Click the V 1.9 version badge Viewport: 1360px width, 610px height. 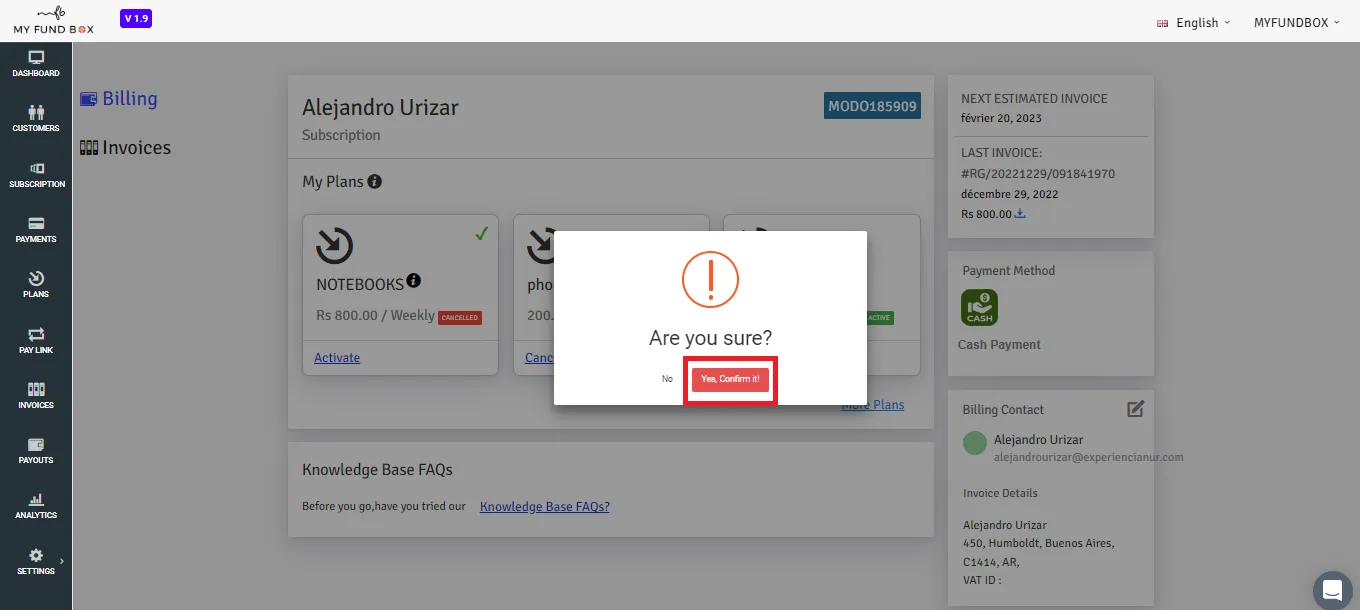[x=136, y=19]
